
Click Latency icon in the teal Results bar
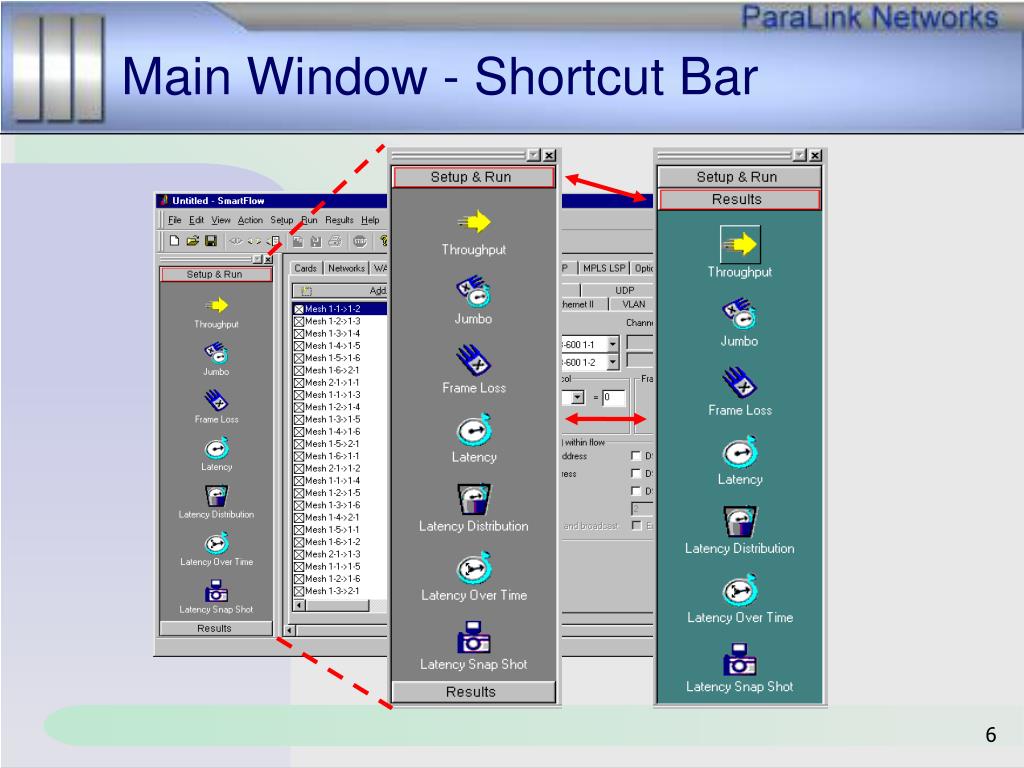pos(740,452)
